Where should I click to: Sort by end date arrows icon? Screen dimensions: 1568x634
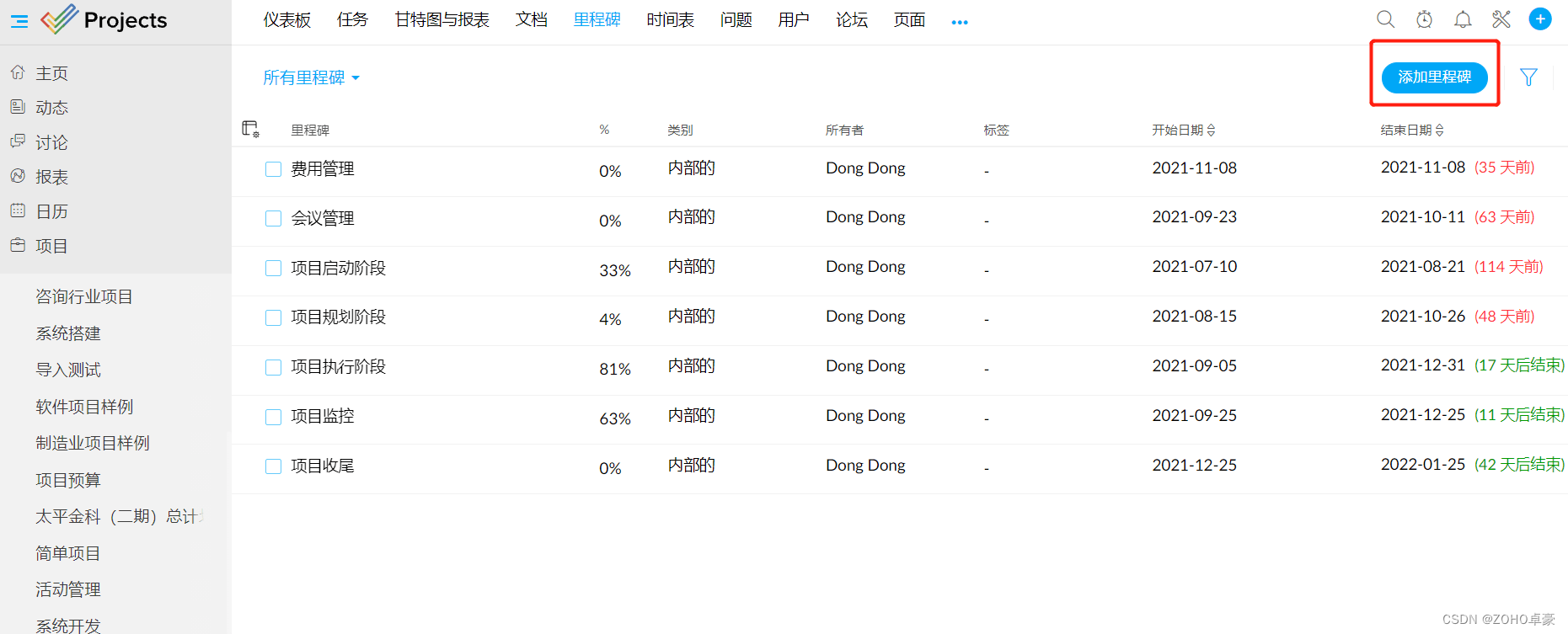[x=1440, y=130]
